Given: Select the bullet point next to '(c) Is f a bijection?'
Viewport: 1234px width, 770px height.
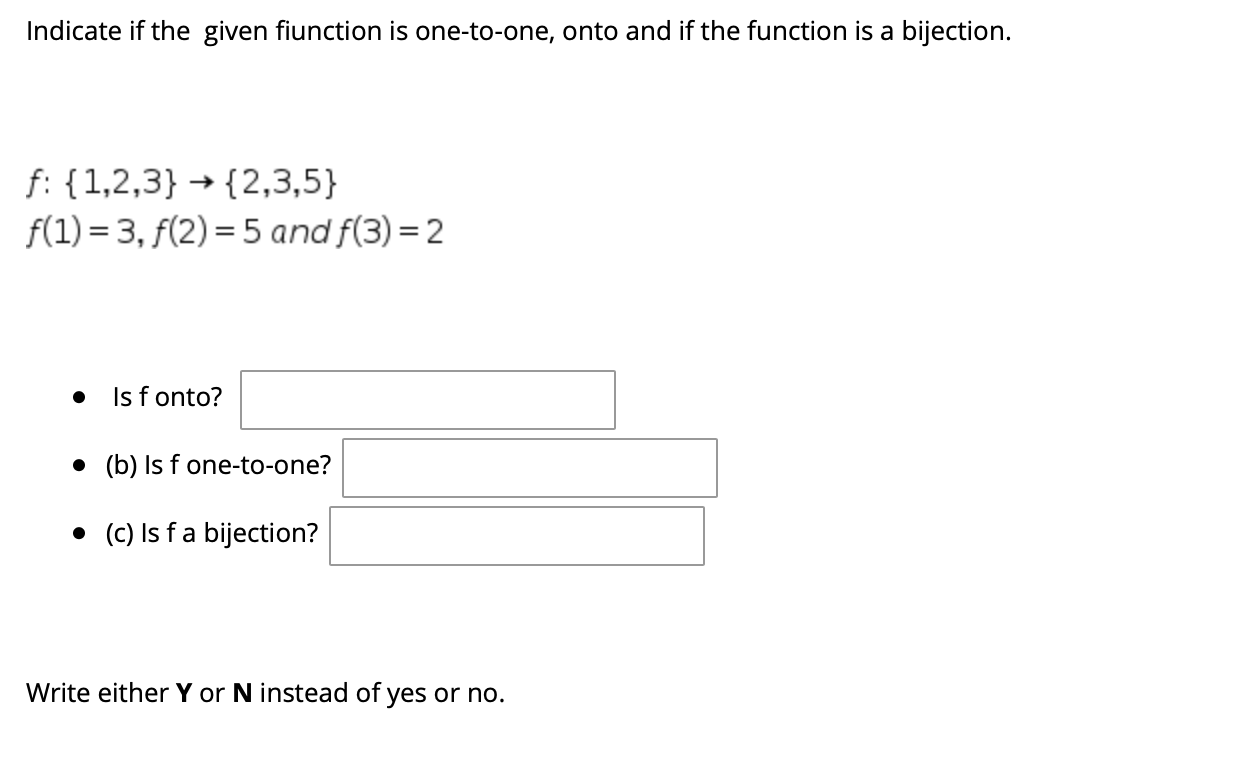Looking at the screenshot, I should coord(81,532).
